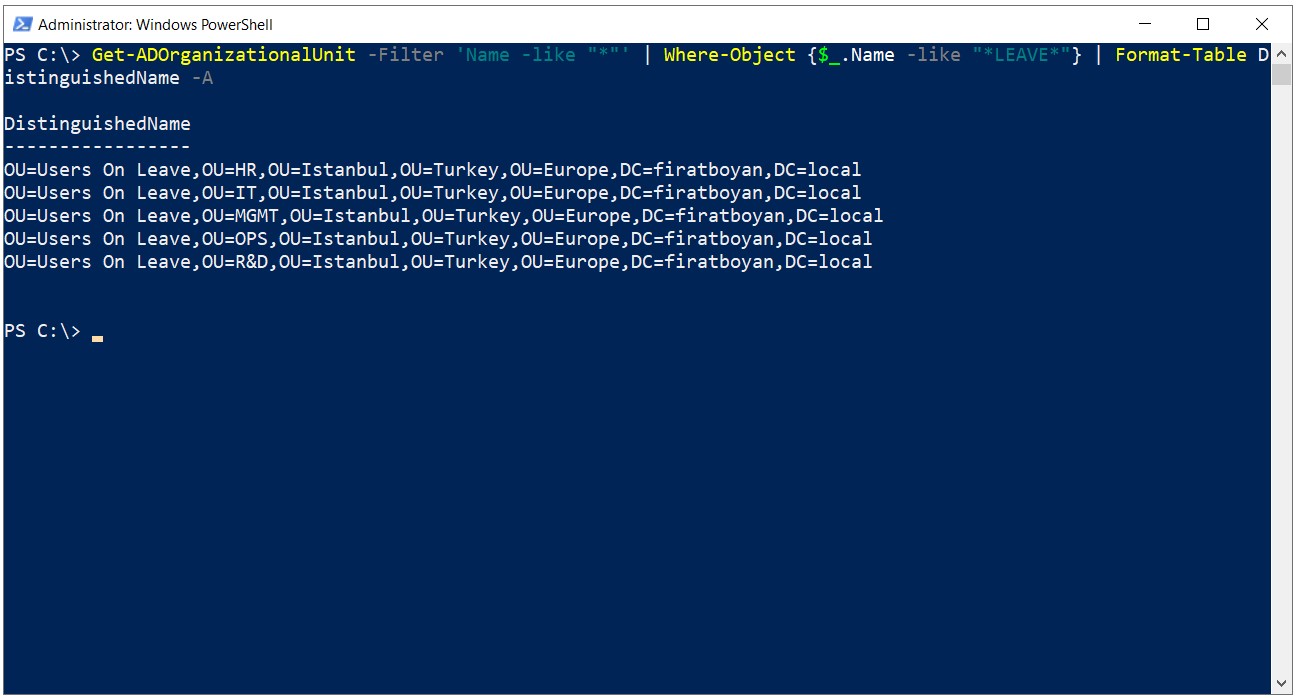
Task: Close the Windows PowerShell window
Action: point(1261,24)
